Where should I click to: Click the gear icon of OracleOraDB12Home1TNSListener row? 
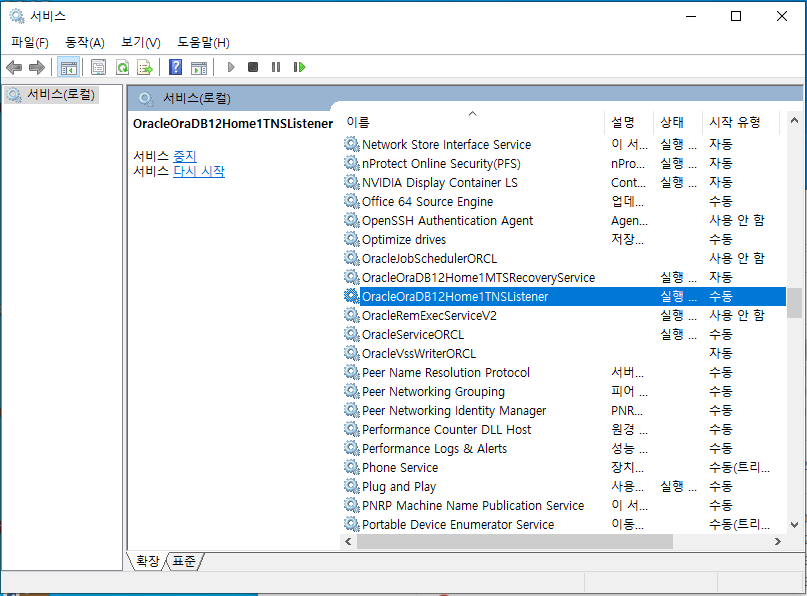click(x=352, y=296)
